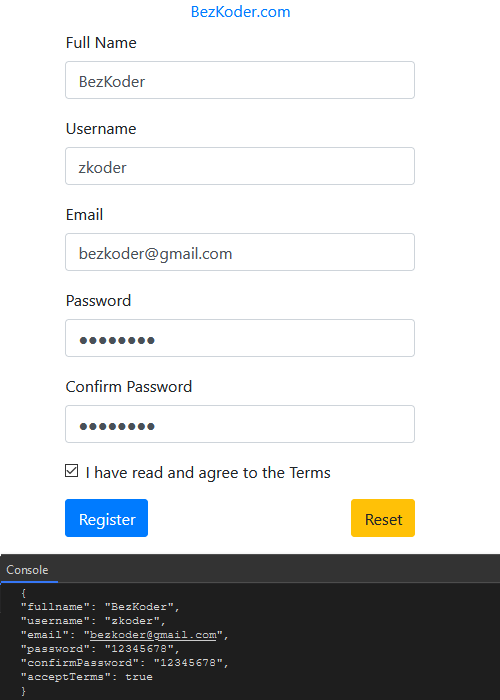
Task: Focus the Username field containing zkoder
Action: click(x=240, y=166)
